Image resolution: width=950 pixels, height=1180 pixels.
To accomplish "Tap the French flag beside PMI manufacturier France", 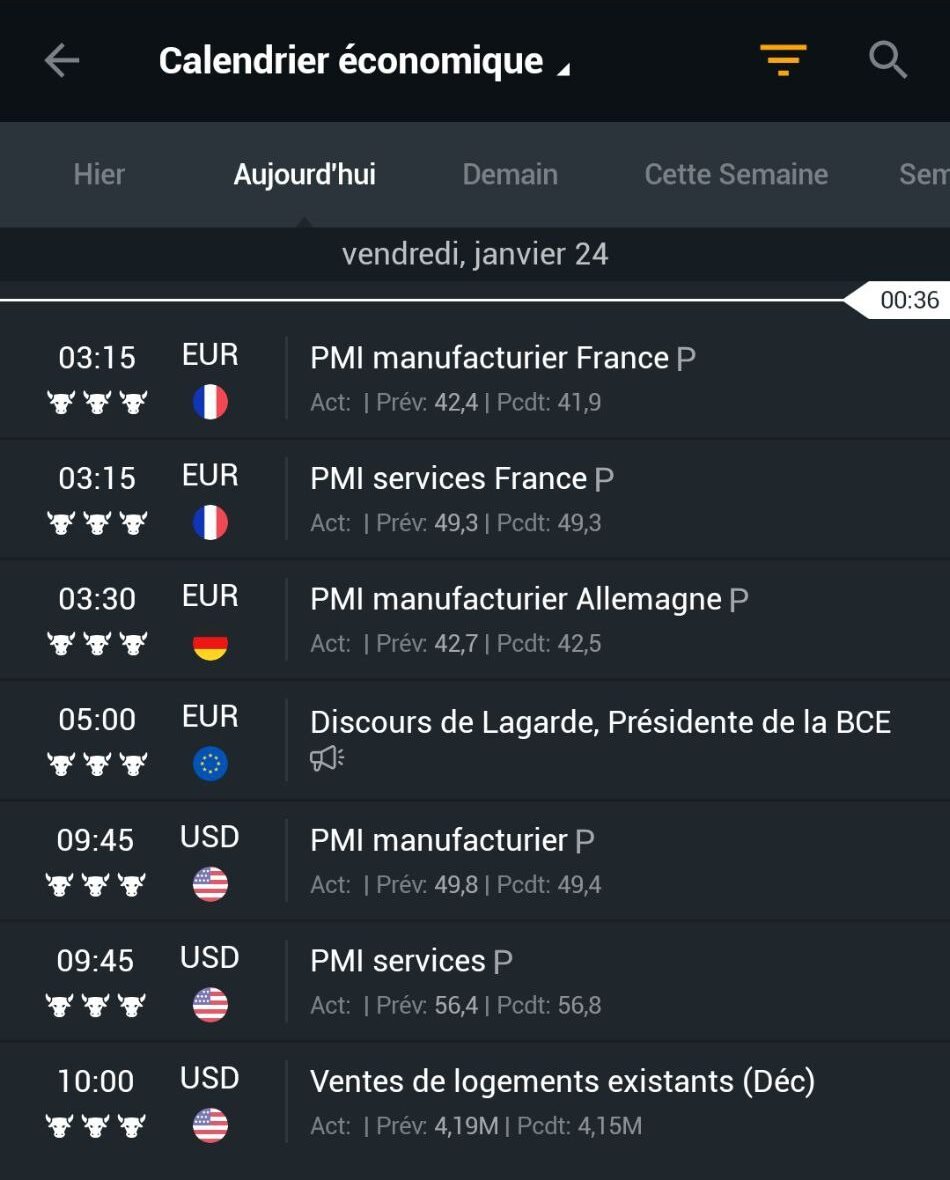I will pyautogui.click(x=210, y=402).
